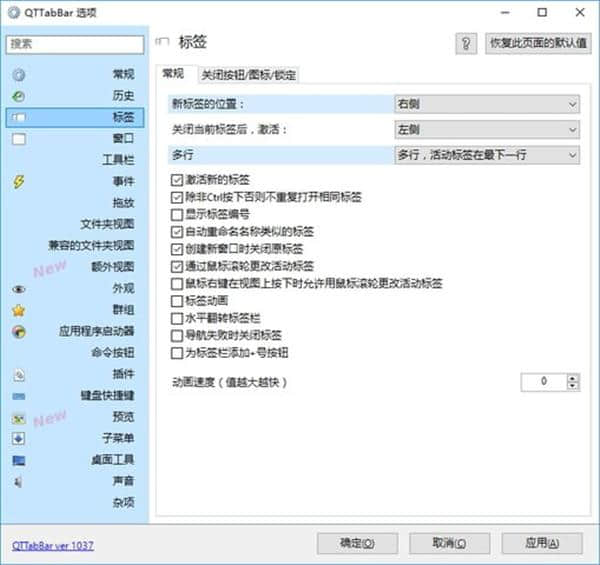Enable 鼠标右键在视图上按下 checkbox
Screen dimensions: 600x565
(x=177, y=284)
